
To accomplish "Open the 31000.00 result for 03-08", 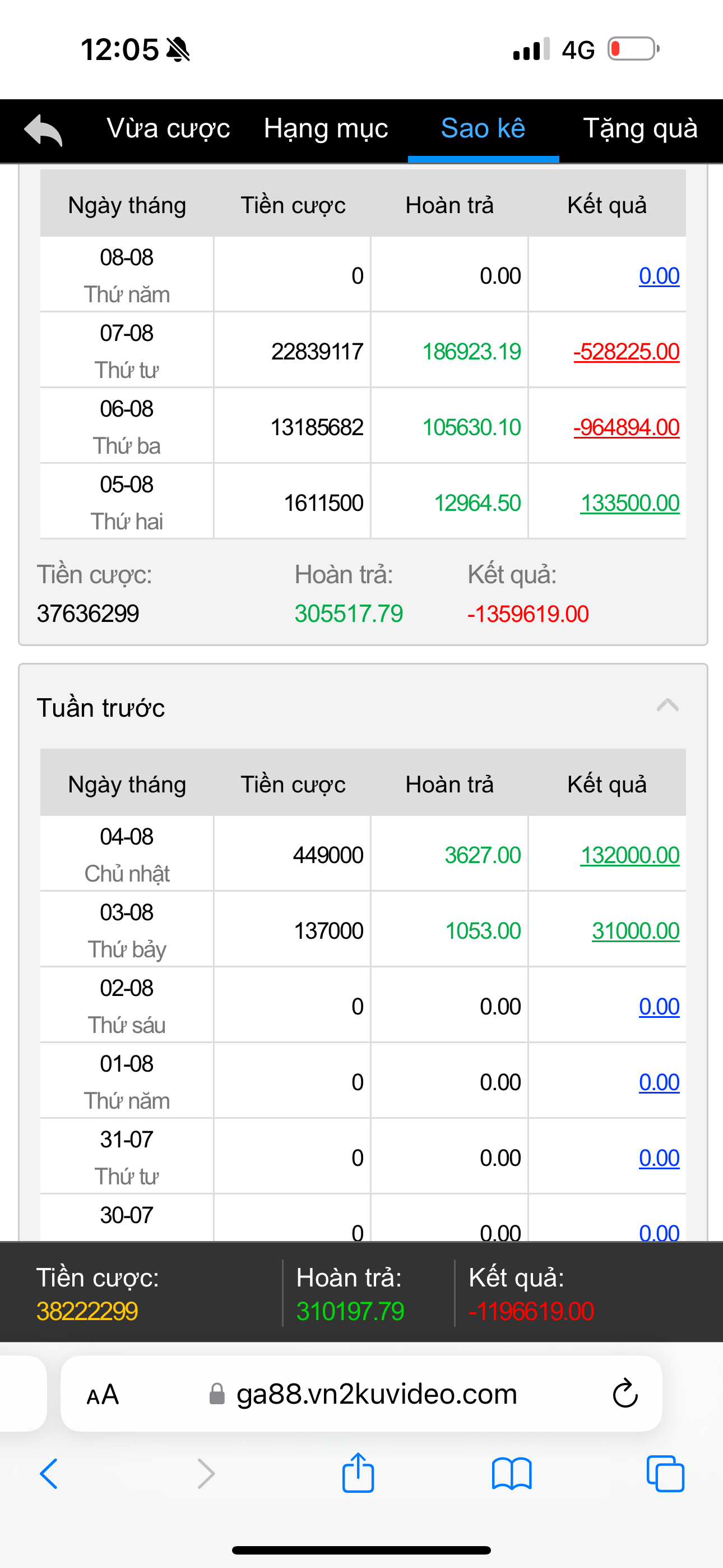I will click(x=636, y=931).
